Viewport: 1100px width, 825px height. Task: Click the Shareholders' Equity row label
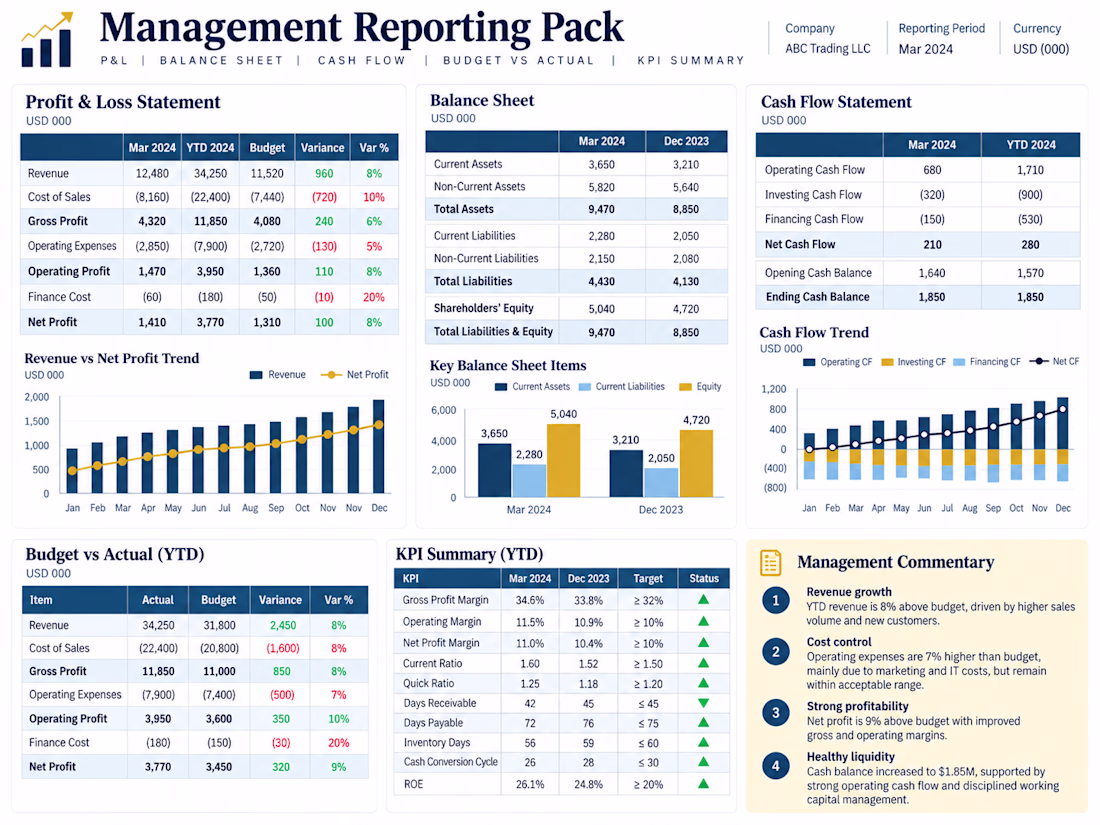[x=483, y=308]
